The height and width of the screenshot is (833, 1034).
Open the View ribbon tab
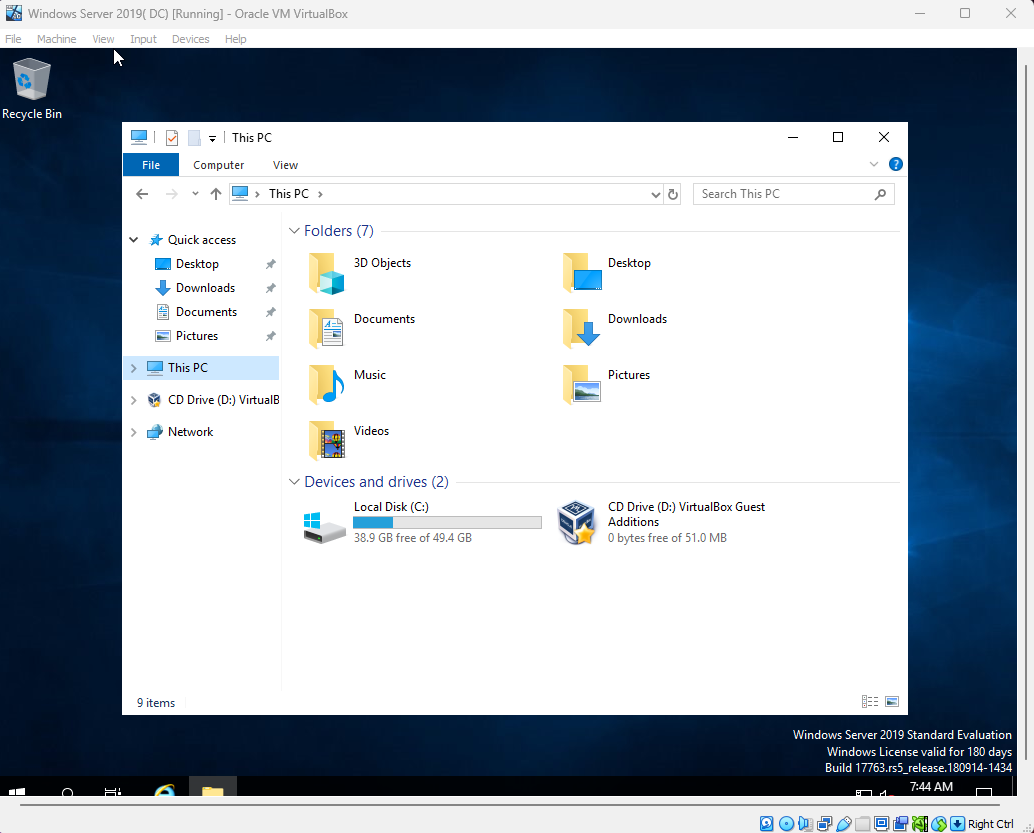(286, 165)
